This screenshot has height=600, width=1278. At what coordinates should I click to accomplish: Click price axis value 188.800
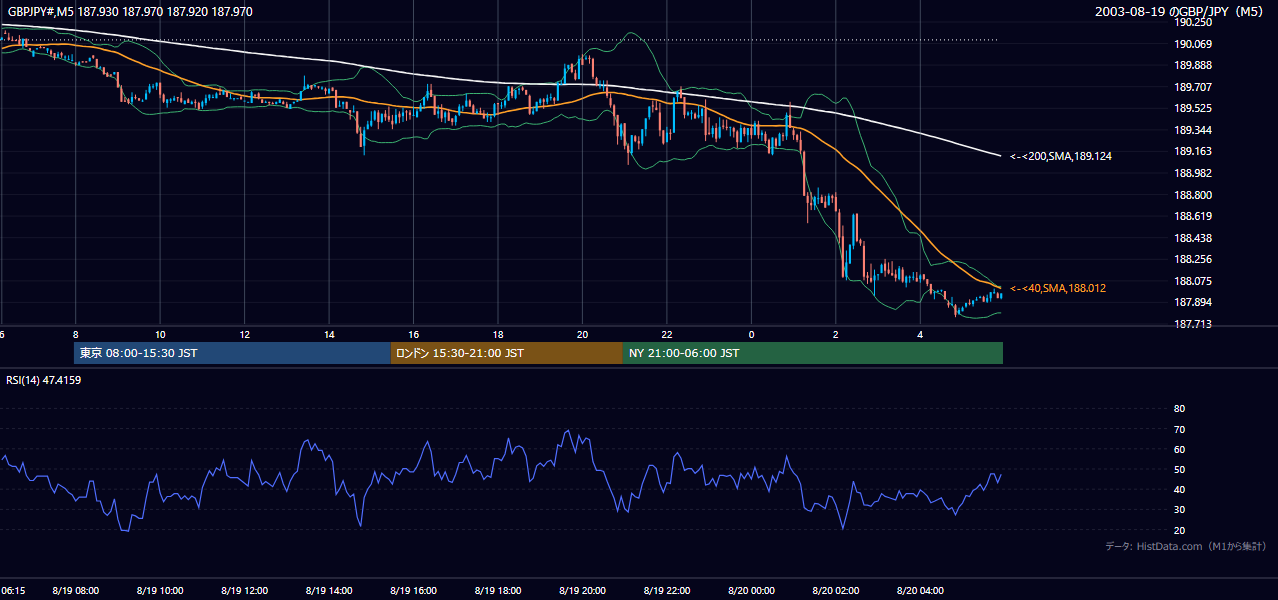click(1193, 195)
